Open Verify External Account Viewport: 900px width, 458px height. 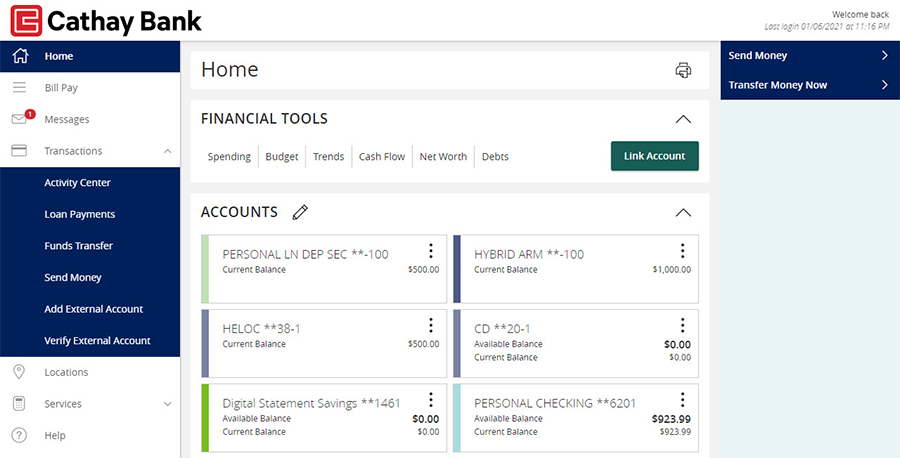[x=98, y=340]
